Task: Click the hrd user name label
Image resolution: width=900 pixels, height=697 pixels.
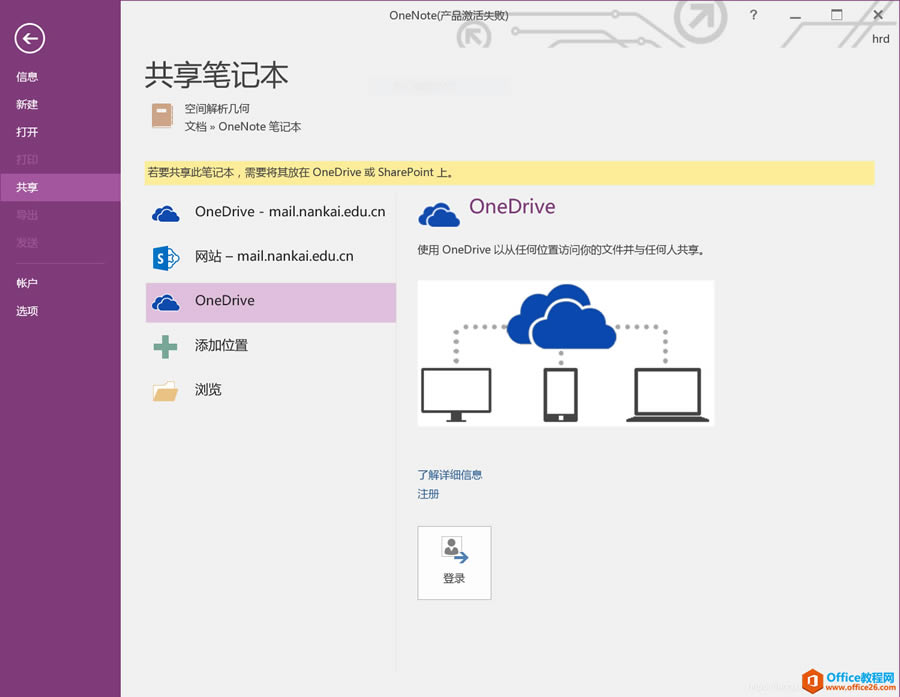Action: tap(880, 38)
